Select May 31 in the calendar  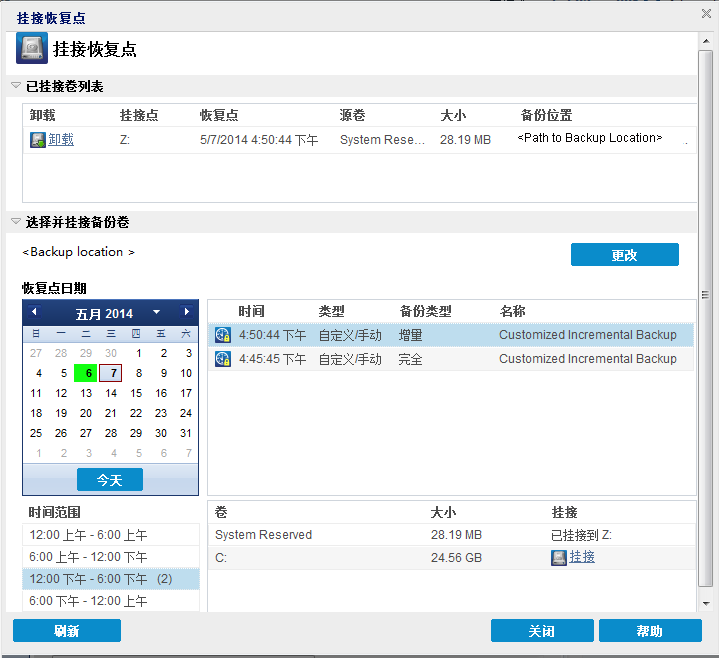coord(186,433)
